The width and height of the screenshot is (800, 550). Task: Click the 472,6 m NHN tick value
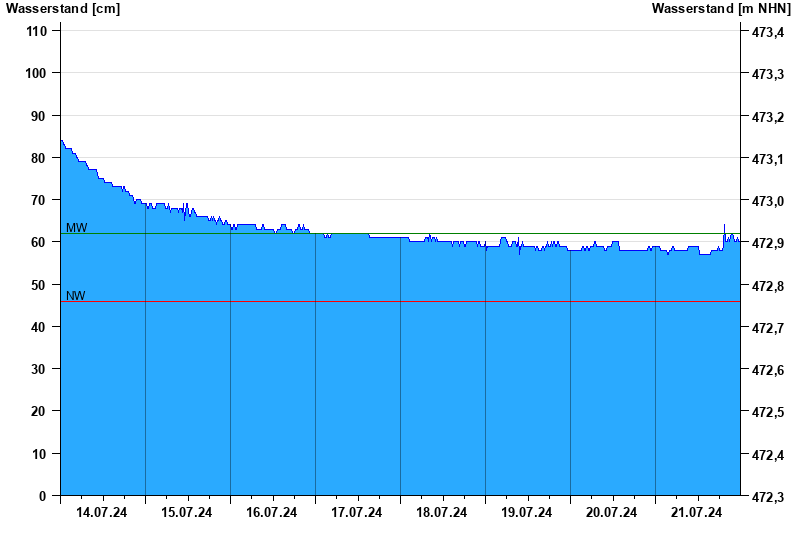768,370
